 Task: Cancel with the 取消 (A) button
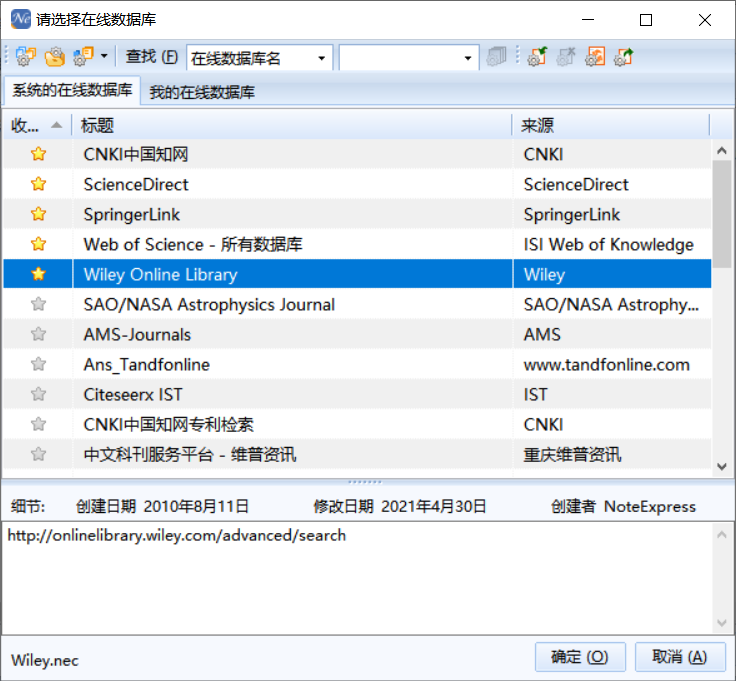680,657
